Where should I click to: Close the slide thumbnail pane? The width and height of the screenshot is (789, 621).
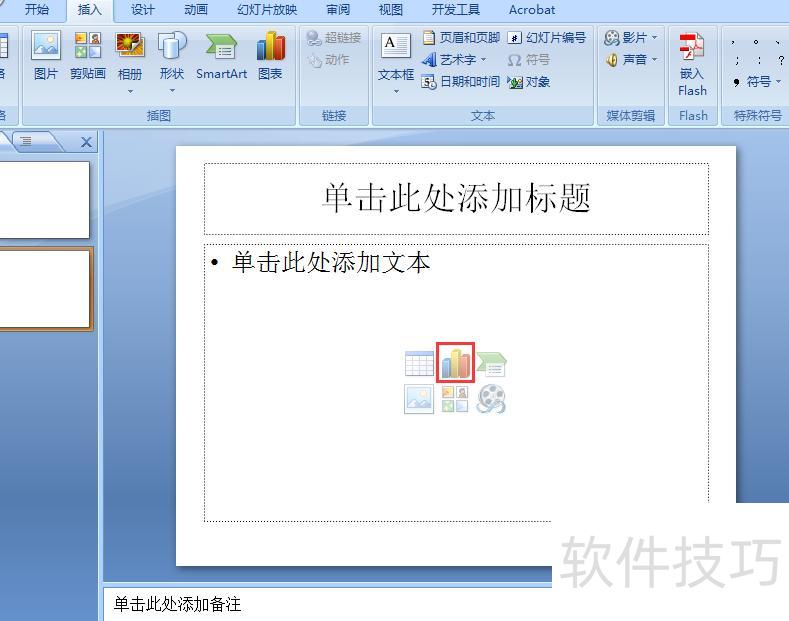(x=87, y=142)
